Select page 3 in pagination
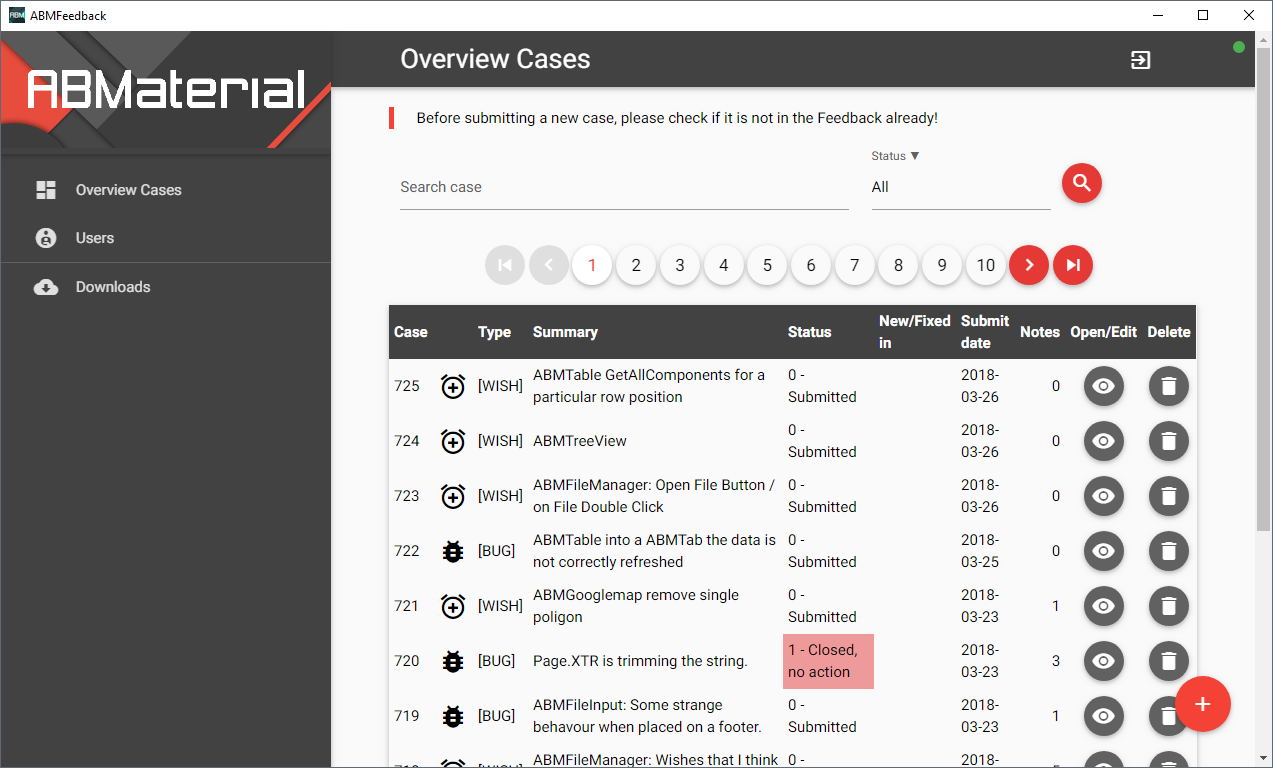 680,265
